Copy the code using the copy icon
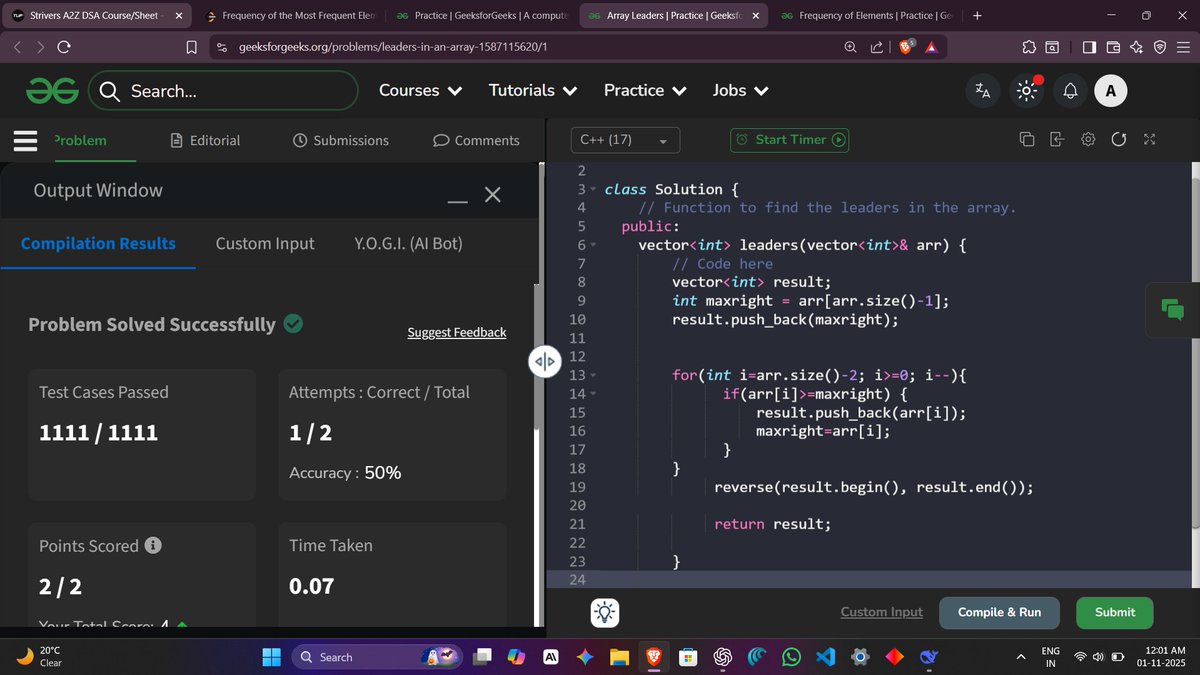This screenshot has height=675, width=1200. tap(1027, 139)
